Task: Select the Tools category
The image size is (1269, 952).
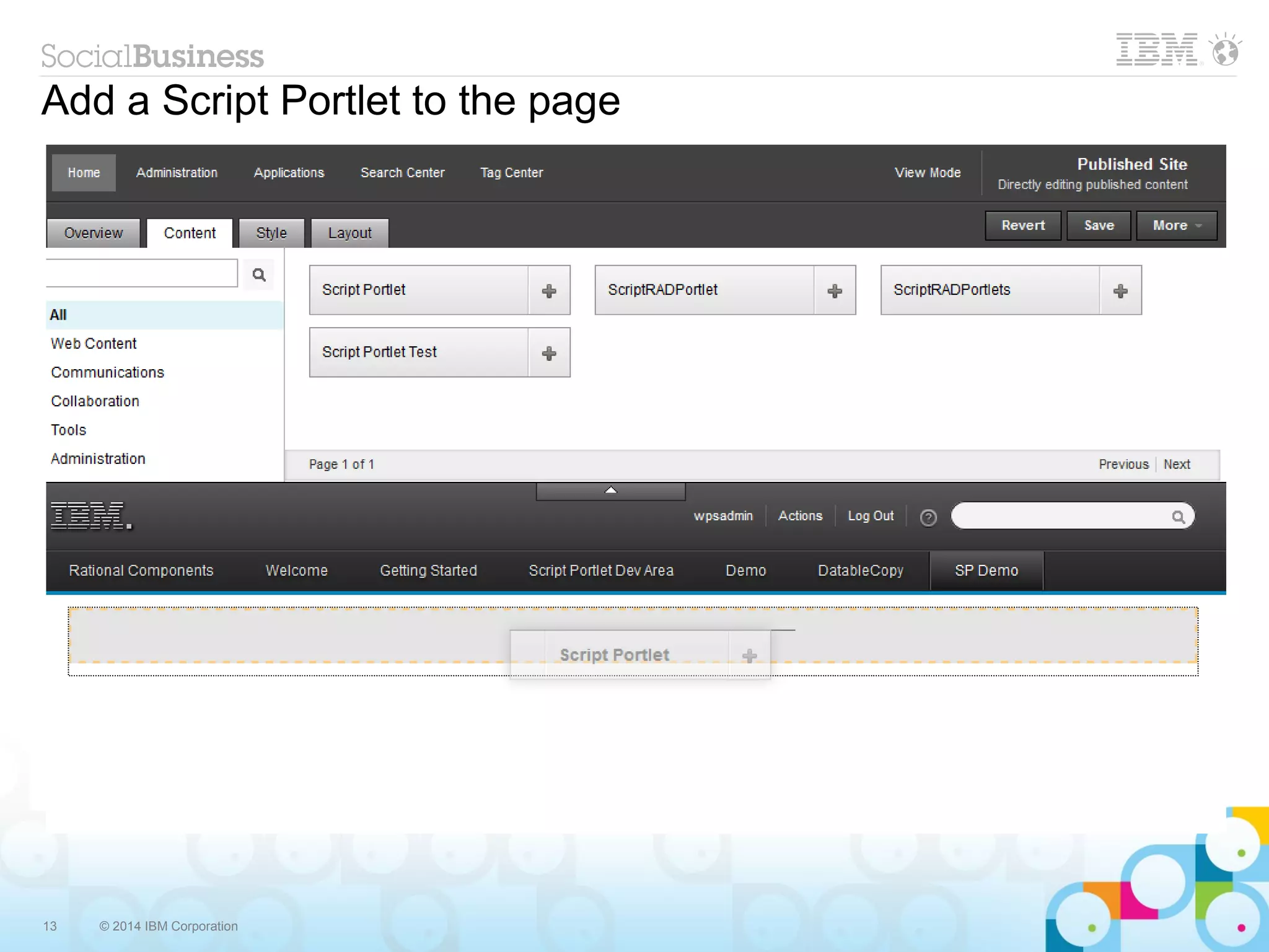Action: coord(68,430)
